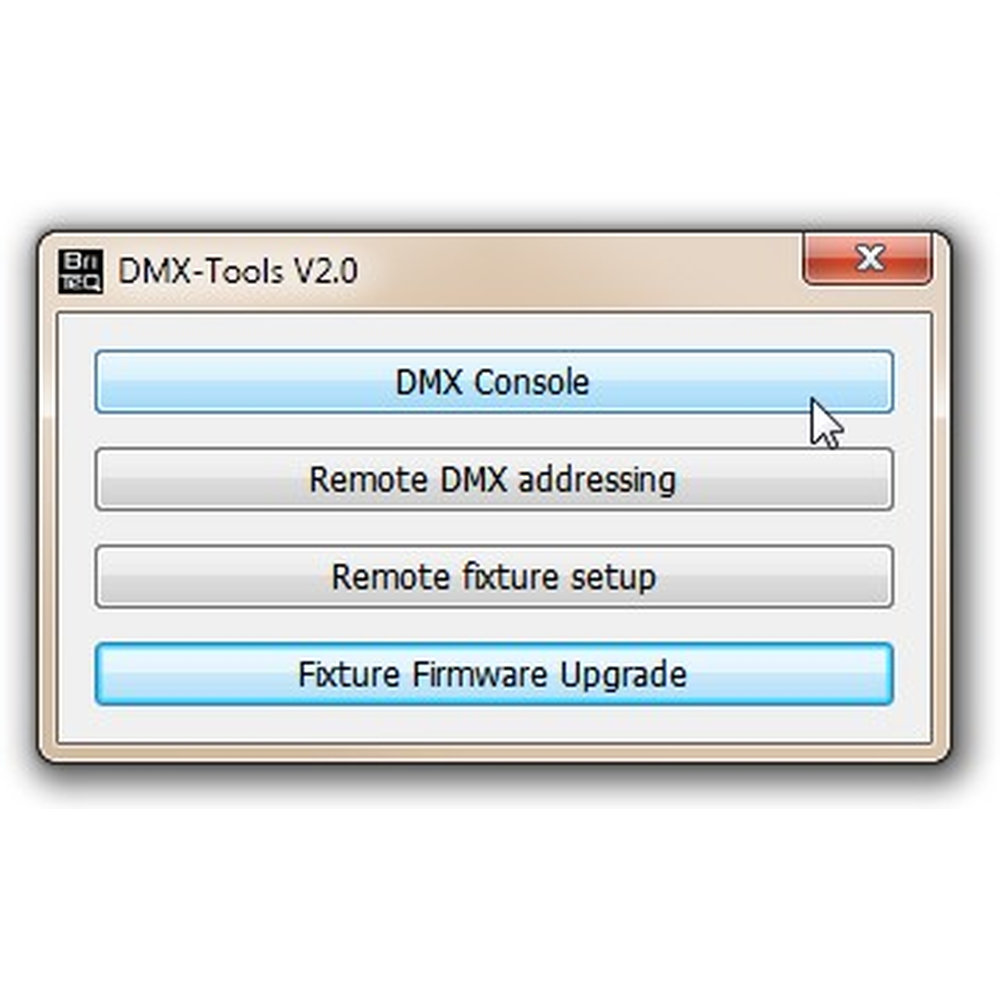Select the highlighted DMX Console button
This screenshot has height=1000, width=1000.
coord(494,381)
